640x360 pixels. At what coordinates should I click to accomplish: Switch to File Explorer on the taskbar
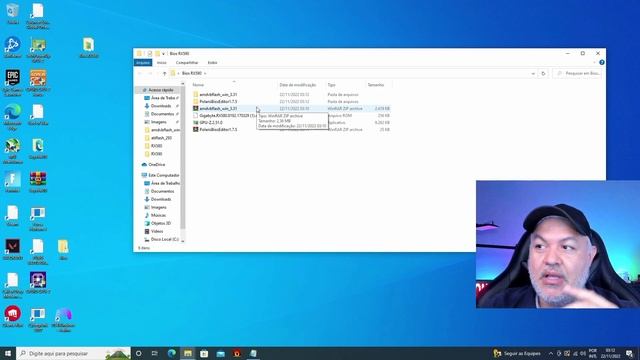click(x=188, y=353)
